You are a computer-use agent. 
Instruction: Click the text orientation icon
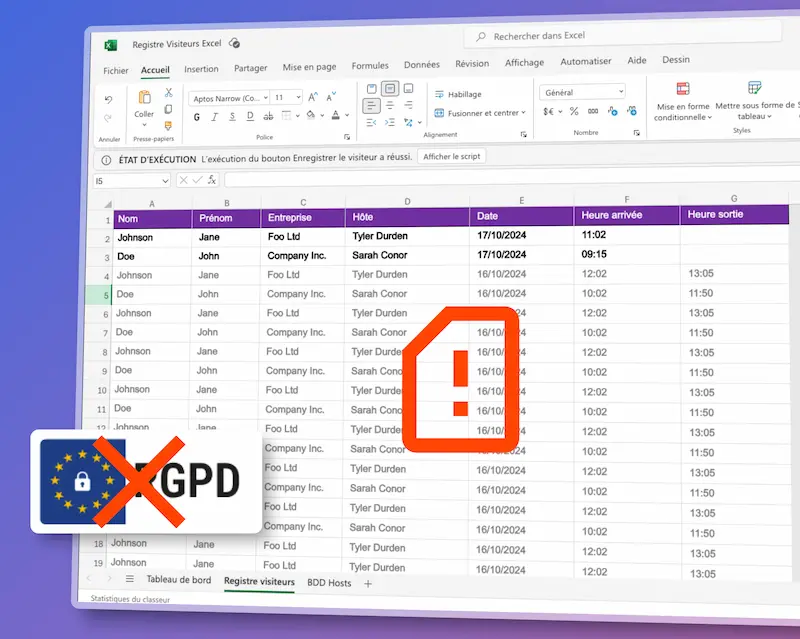click(408, 122)
